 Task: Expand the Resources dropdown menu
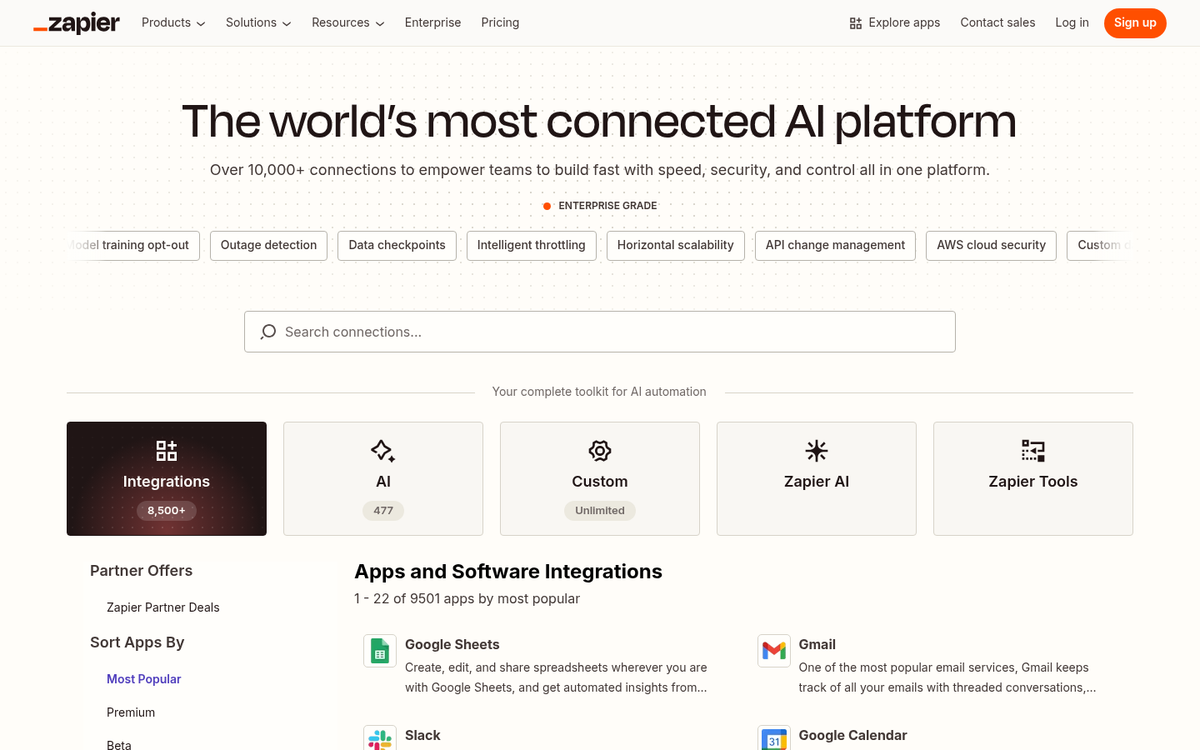click(x=348, y=23)
